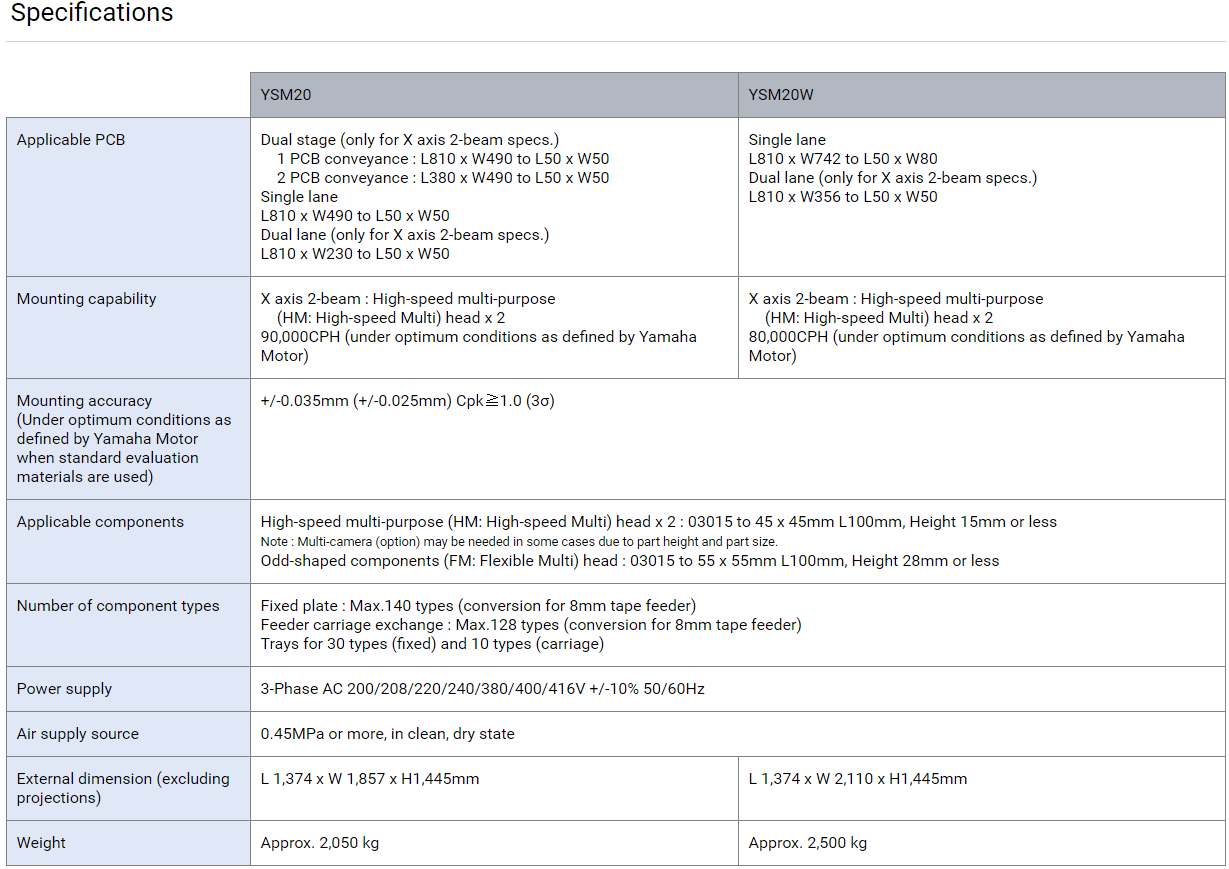The height and width of the screenshot is (869, 1229).
Task: Click the '2 PCB conveyance : L380 x W490' line
Action: click(443, 178)
